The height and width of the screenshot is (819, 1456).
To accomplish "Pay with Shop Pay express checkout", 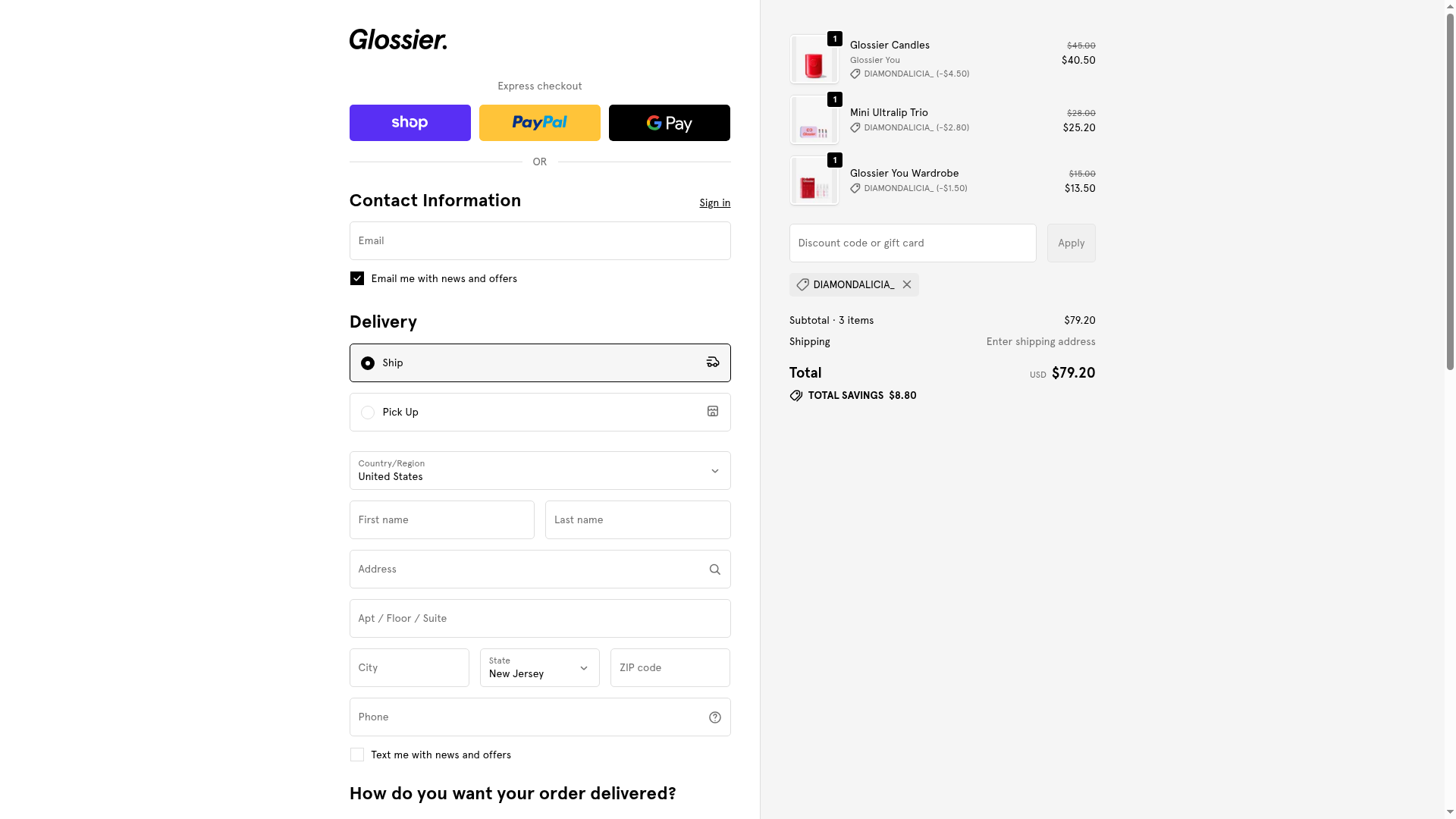I will coord(409,123).
